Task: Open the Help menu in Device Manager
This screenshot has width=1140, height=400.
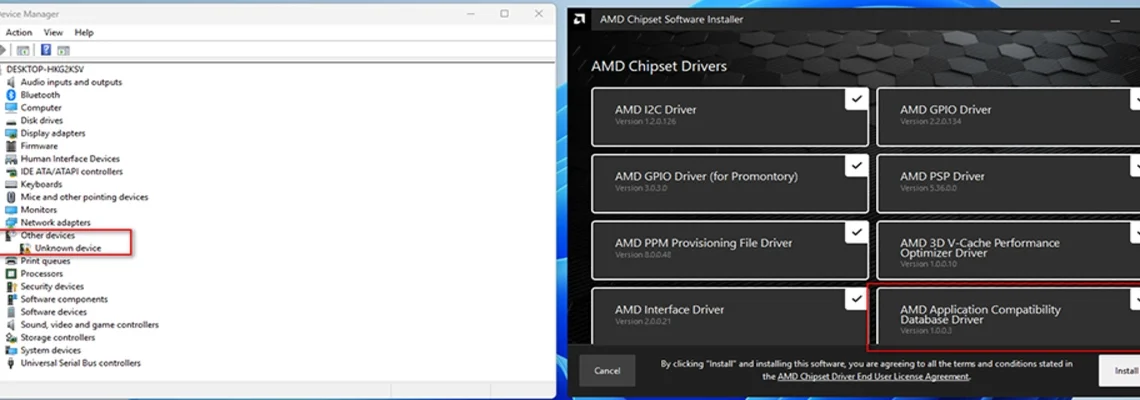Action: point(84,33)
